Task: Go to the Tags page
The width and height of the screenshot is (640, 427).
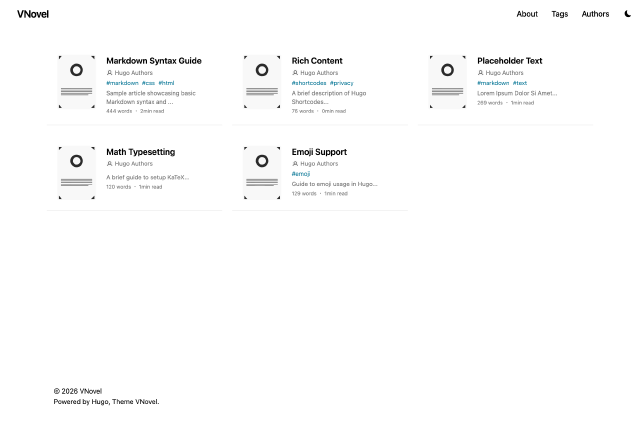Action: 560,14
